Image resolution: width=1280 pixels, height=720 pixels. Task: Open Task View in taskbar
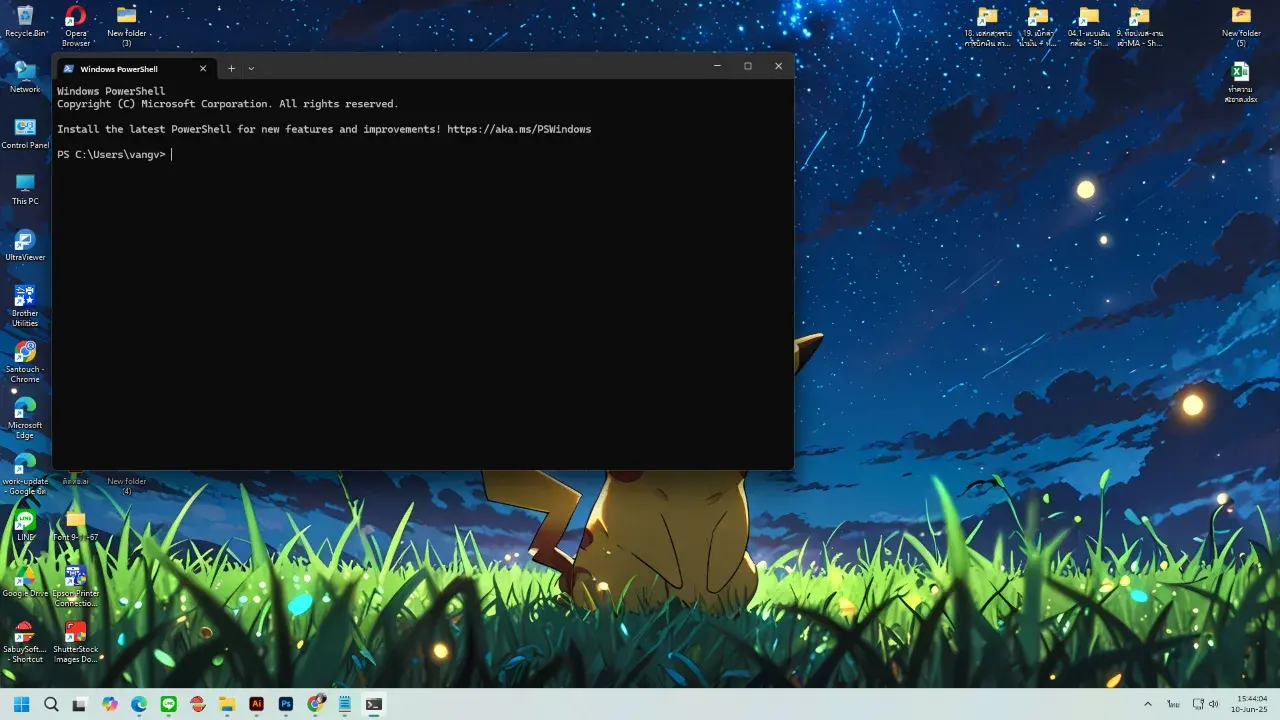pos(80,704)
